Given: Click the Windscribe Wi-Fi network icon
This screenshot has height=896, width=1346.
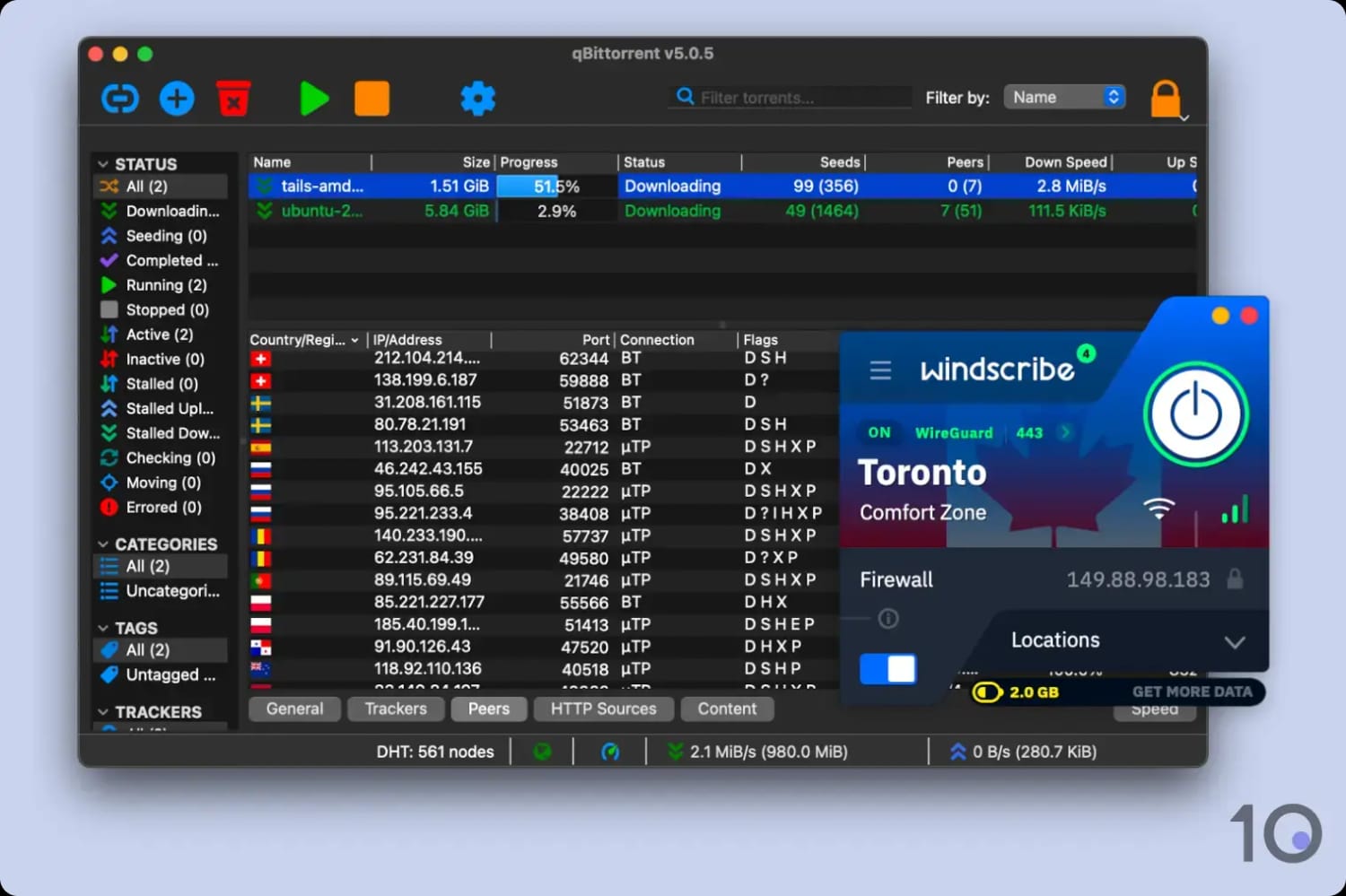Looking at the screenshot, I should [1159, 508].
